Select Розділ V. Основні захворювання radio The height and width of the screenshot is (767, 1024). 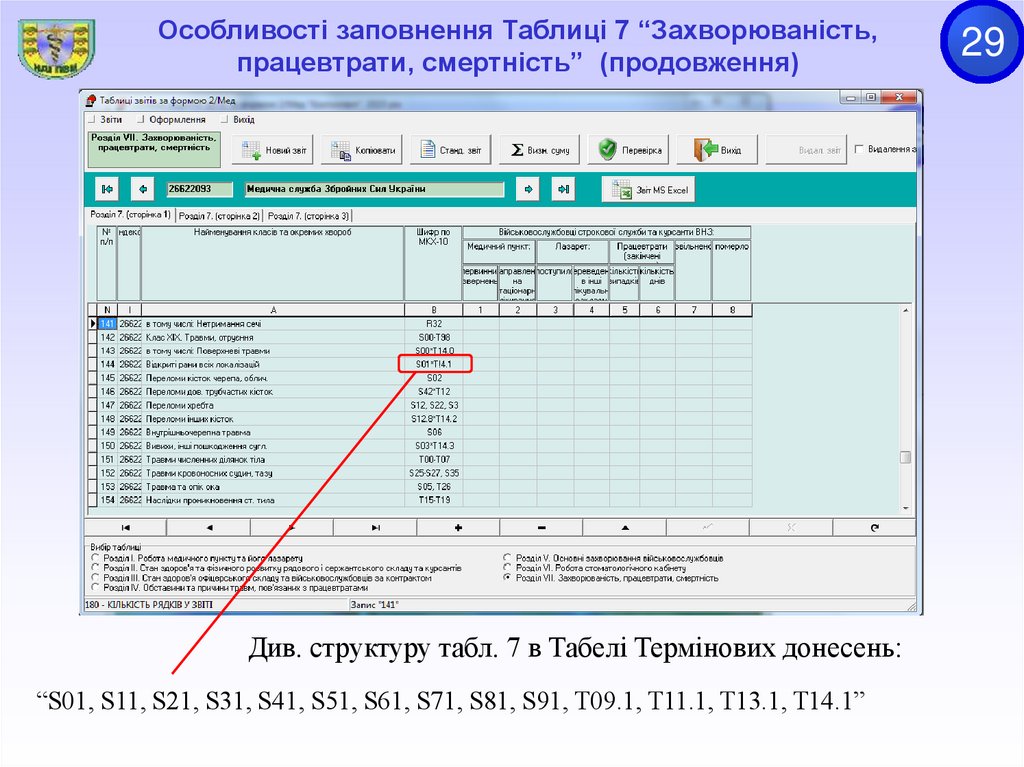507,558
